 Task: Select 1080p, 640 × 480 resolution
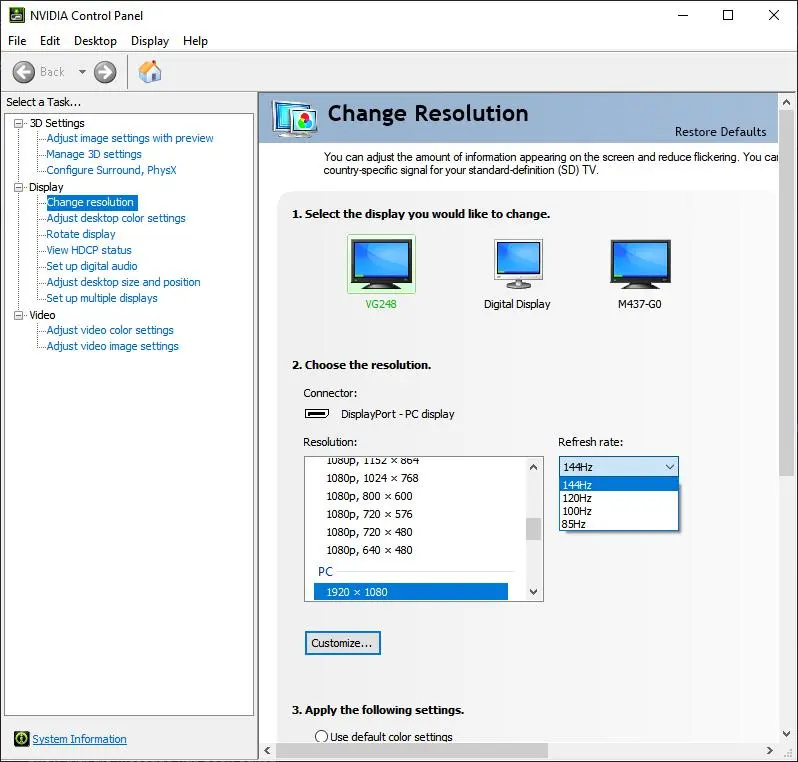[369, 550]
